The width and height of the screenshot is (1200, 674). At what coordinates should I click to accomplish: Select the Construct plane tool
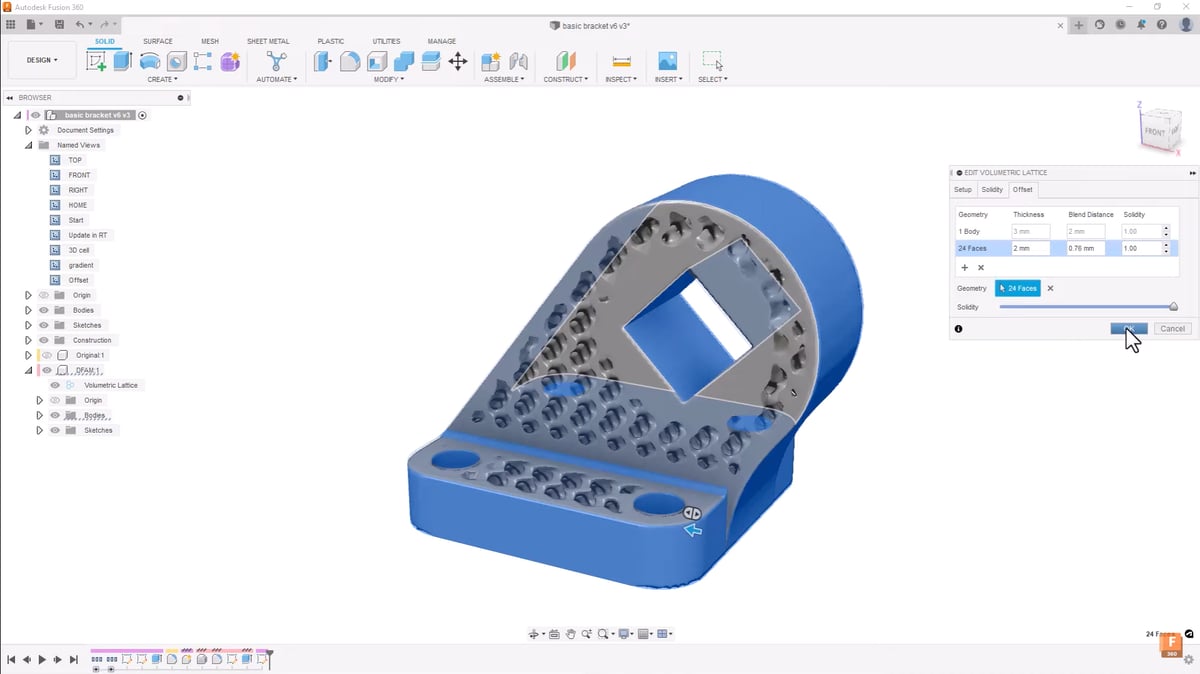coord(566,62)
